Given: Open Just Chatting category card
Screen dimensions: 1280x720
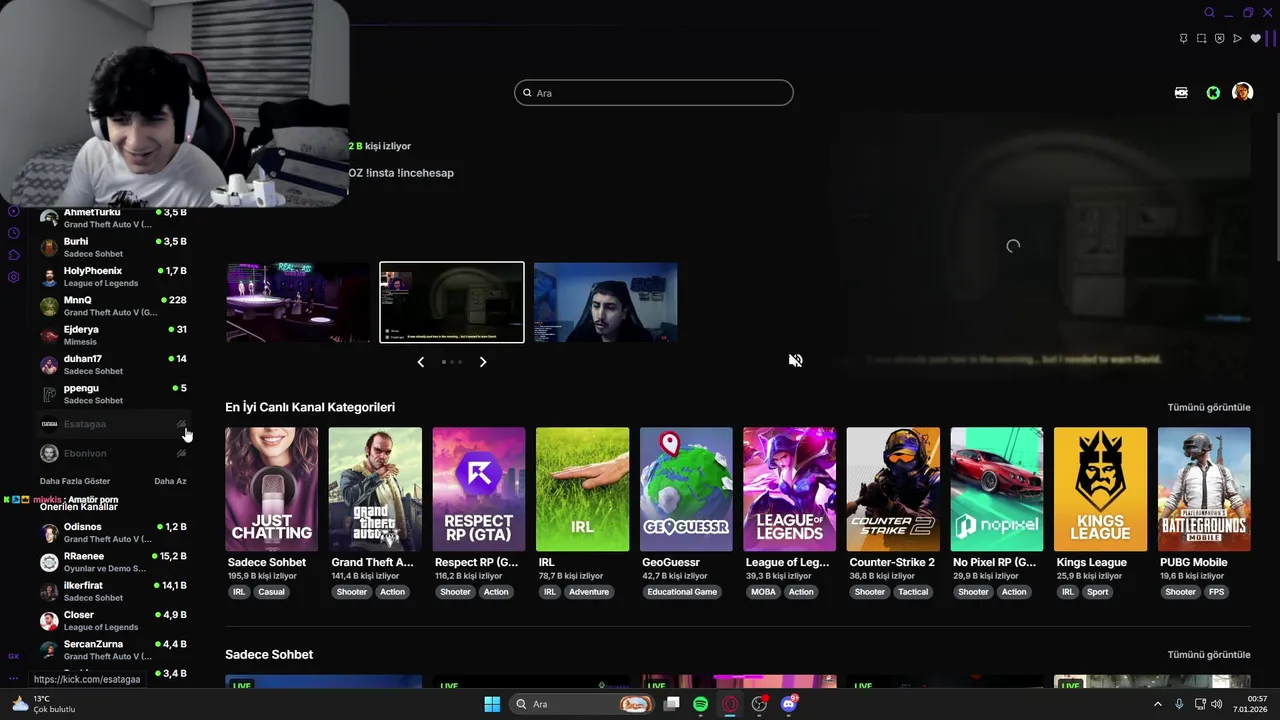Looking at the screenshot, I should (x=272, y=489).
